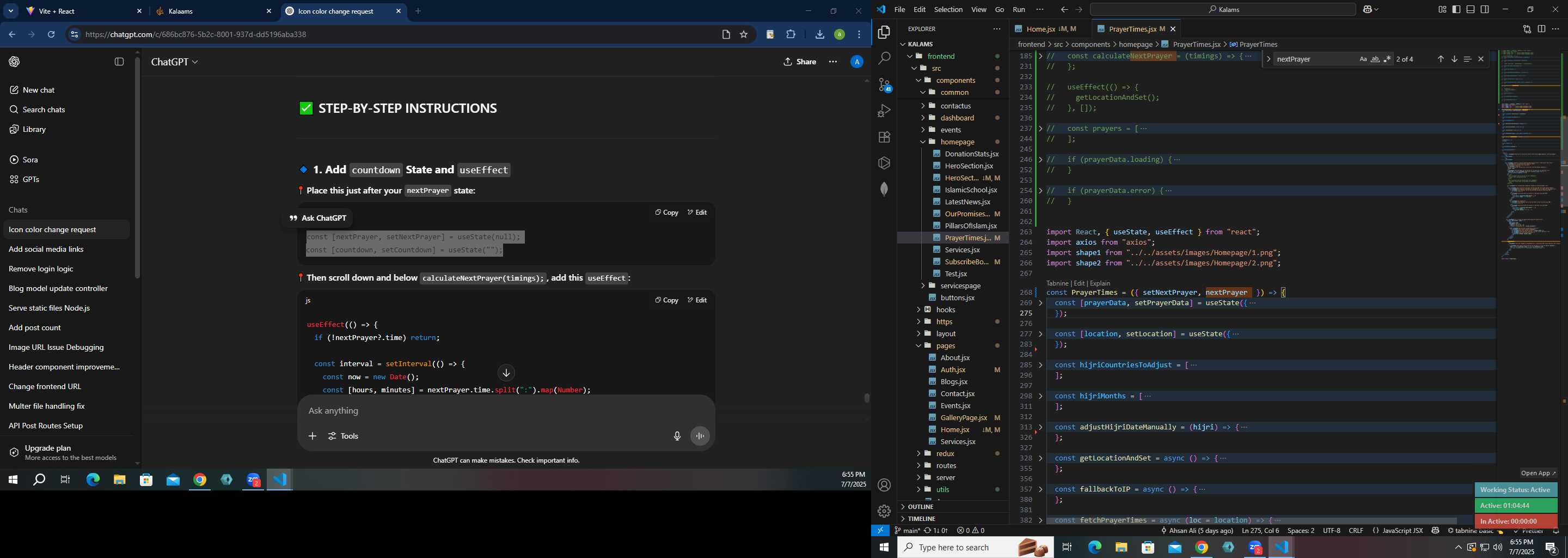
Task: Open the Chrome Extensions puzzle icon
Action: coord(791,35)
